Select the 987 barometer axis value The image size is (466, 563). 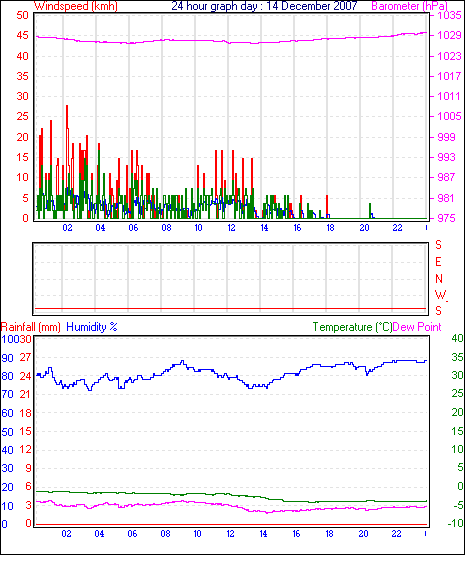point(446,177)
